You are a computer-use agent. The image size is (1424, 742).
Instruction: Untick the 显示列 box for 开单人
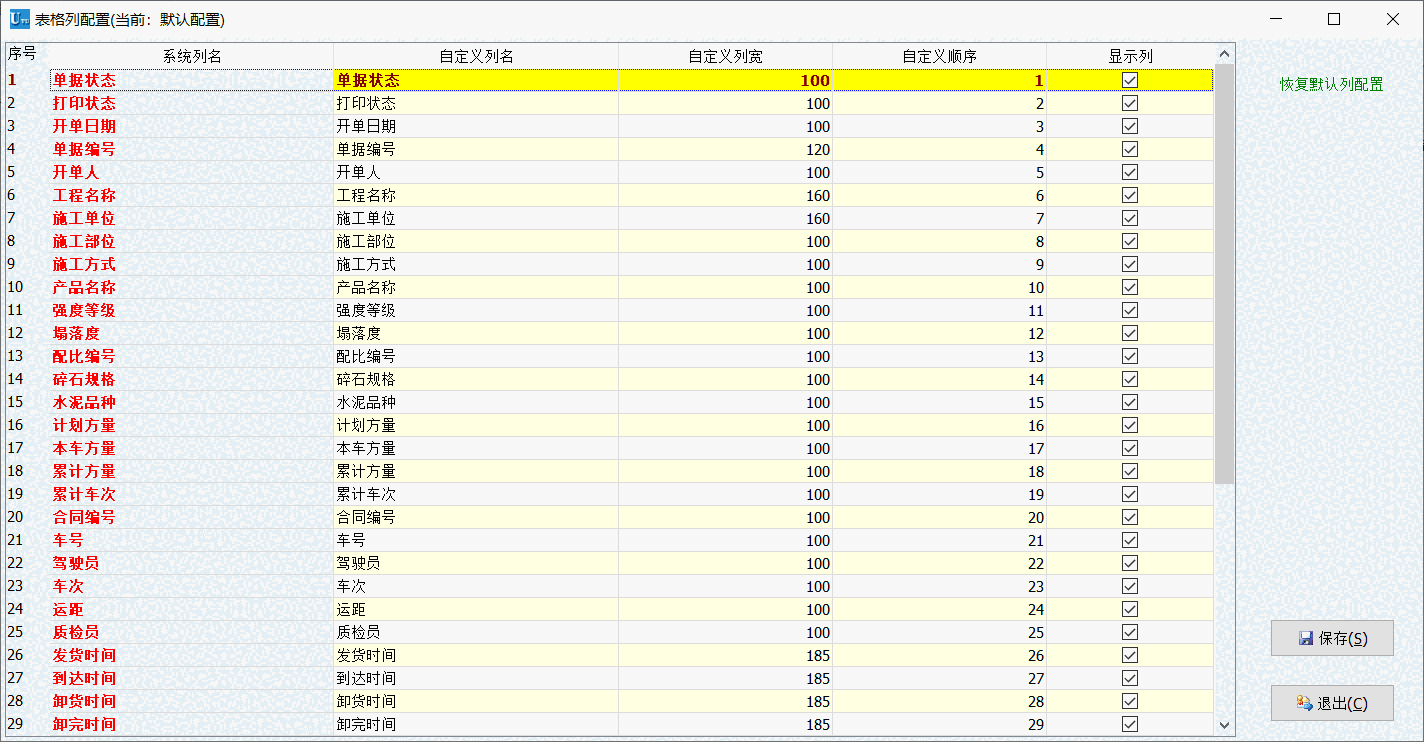[x=1130, y=172]
